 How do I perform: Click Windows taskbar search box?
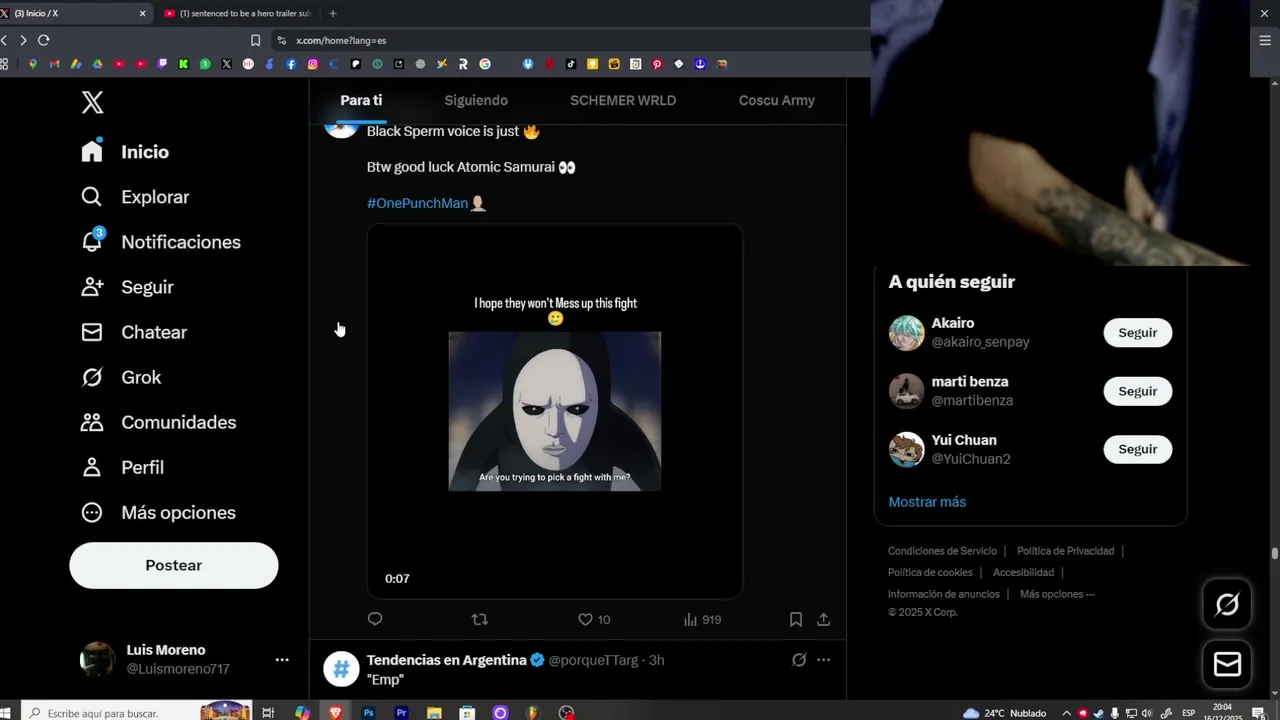click(137, 712)
